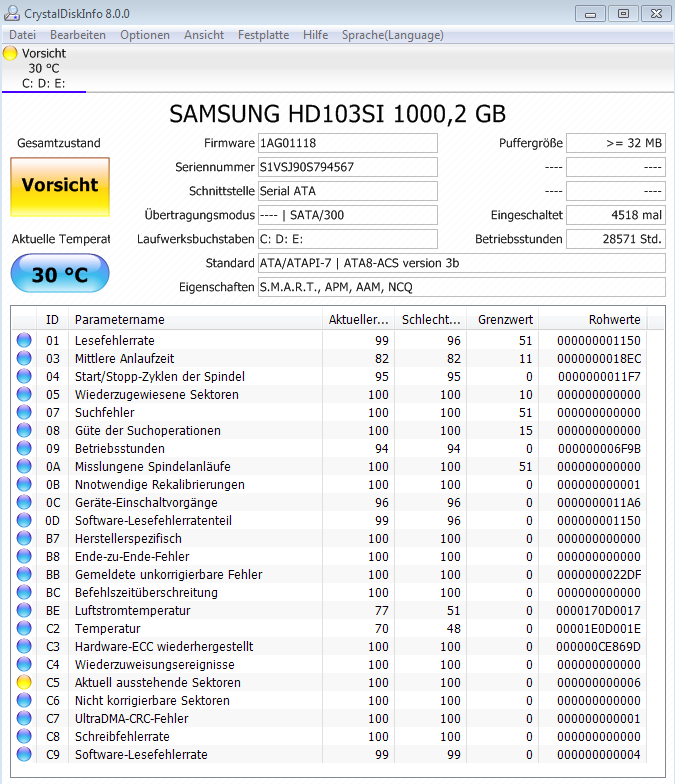Click the status icon in row C9 Software-Lesefehlerrate
675x784 pixels.
[24, 754]
